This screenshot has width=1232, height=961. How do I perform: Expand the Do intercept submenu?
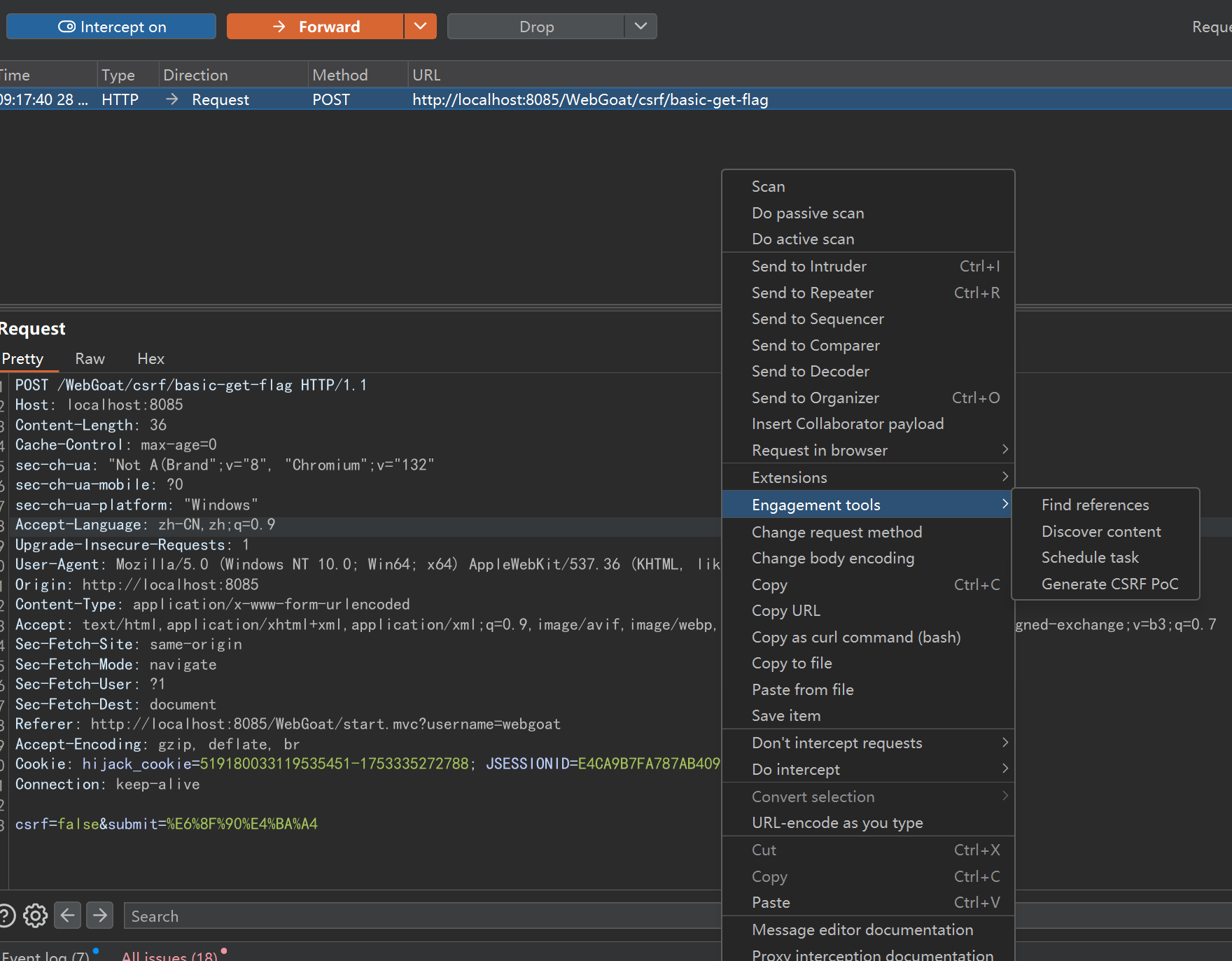pyautogui.click(x=868, y=769)
